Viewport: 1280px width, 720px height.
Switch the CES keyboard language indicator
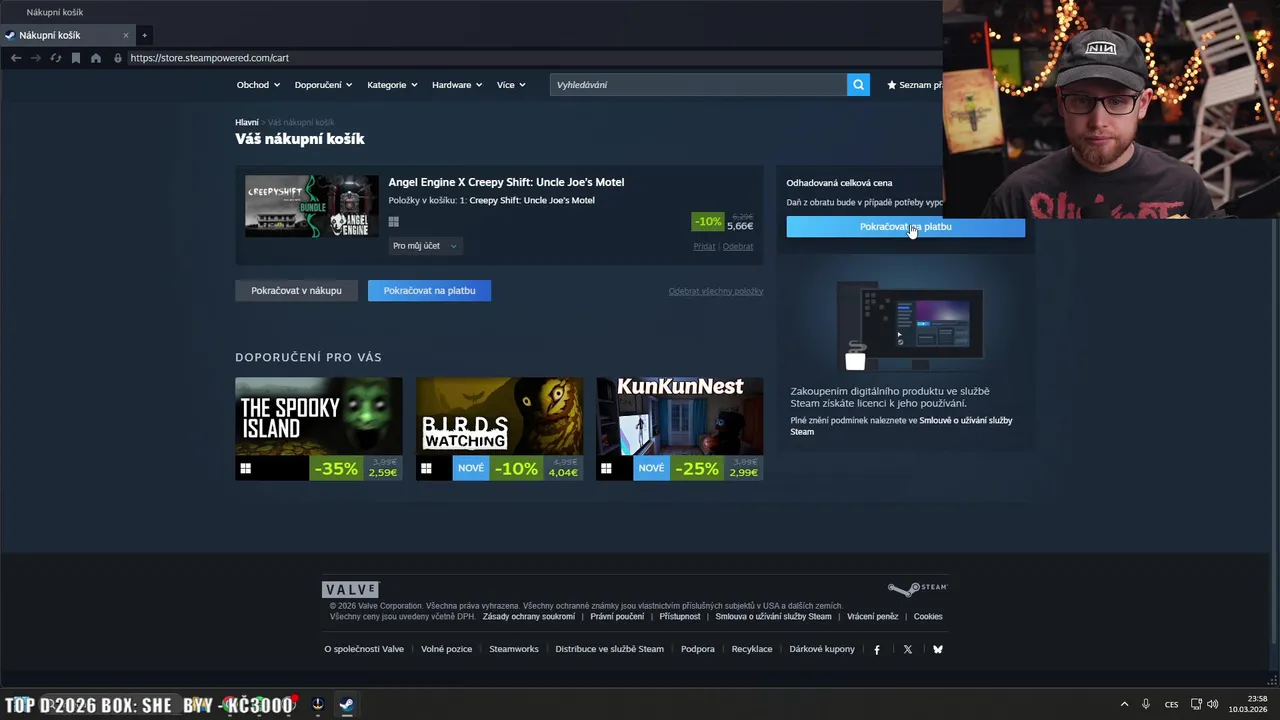(x=1171, y=705)
